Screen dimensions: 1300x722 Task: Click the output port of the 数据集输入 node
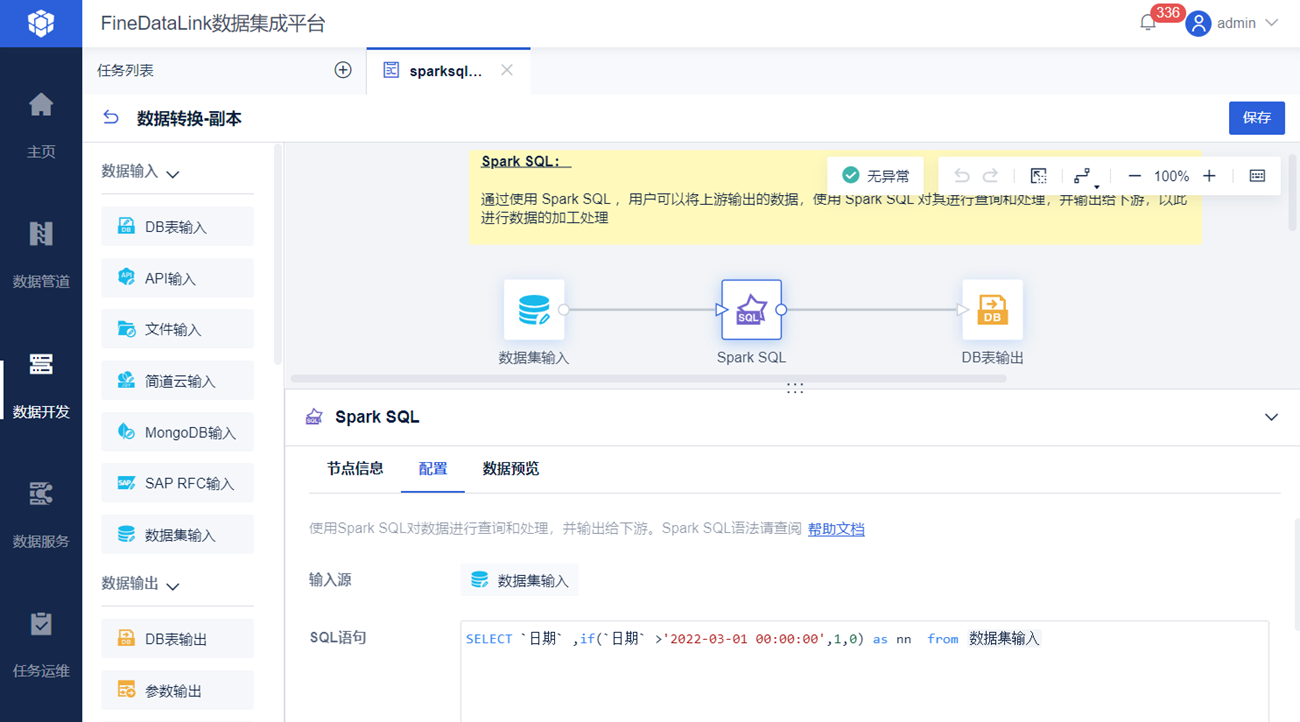(x=564, y=310)
